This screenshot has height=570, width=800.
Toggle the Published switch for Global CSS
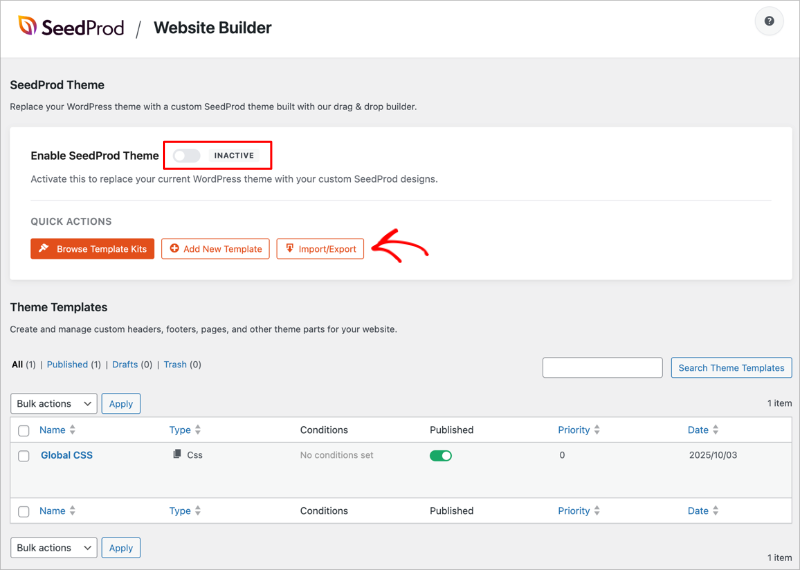(440, 456)
